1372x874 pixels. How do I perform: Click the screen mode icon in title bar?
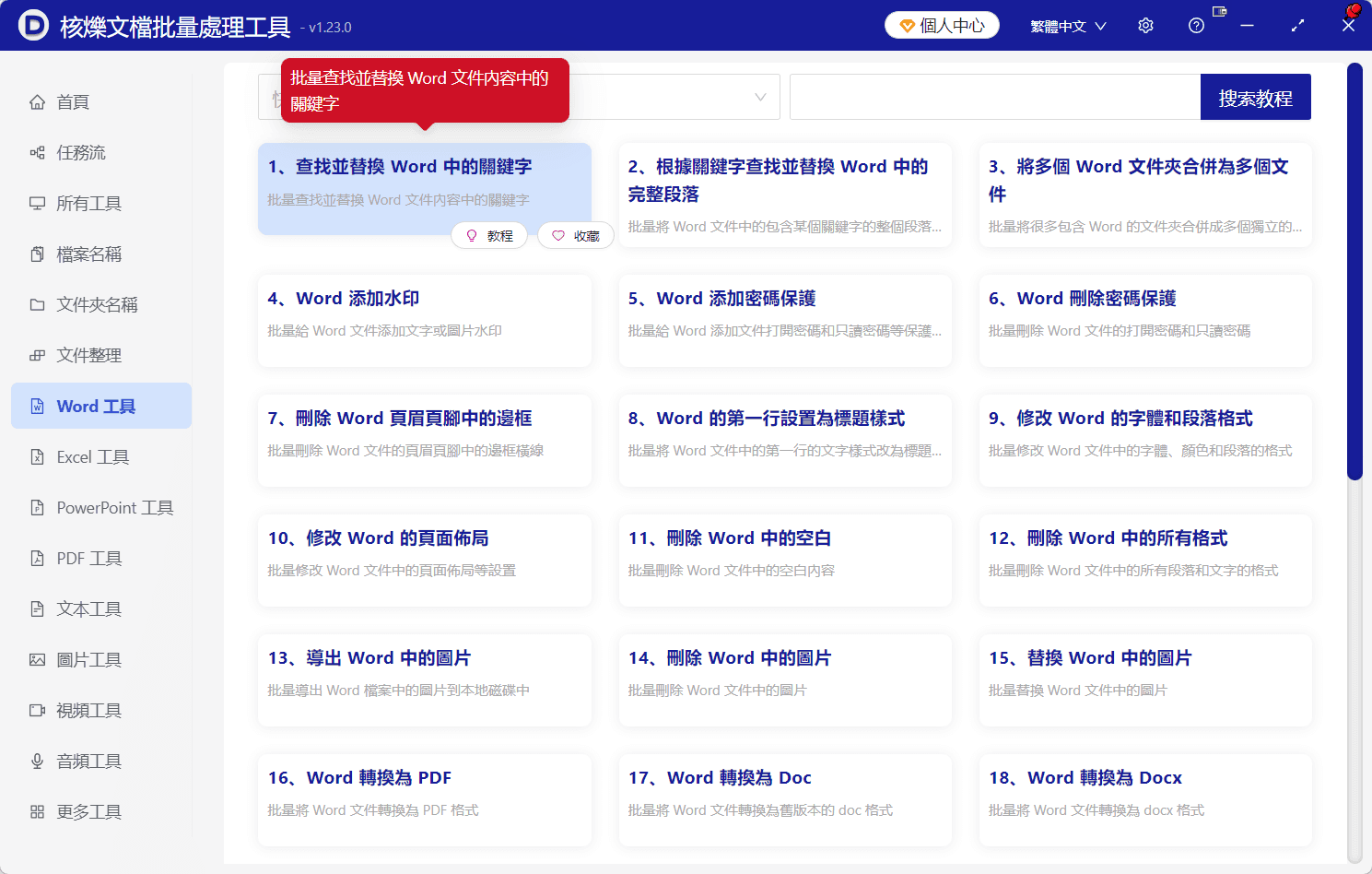pyautogui.click(x=1219, y=12)
